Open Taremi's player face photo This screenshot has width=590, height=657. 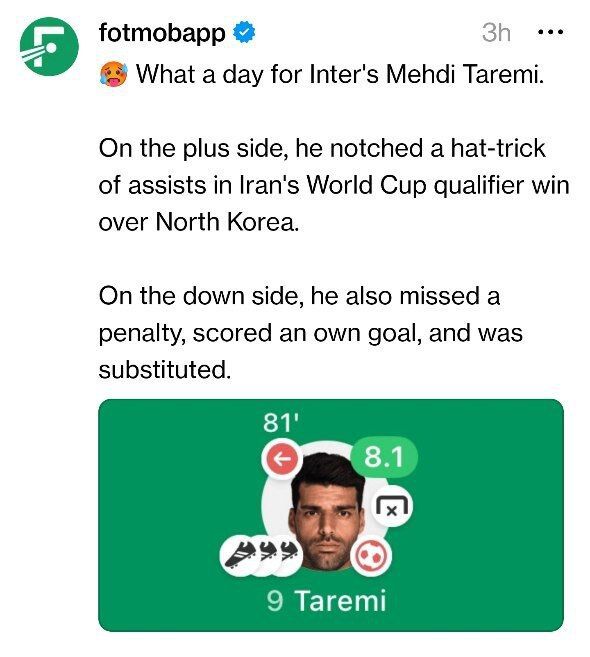326,511
